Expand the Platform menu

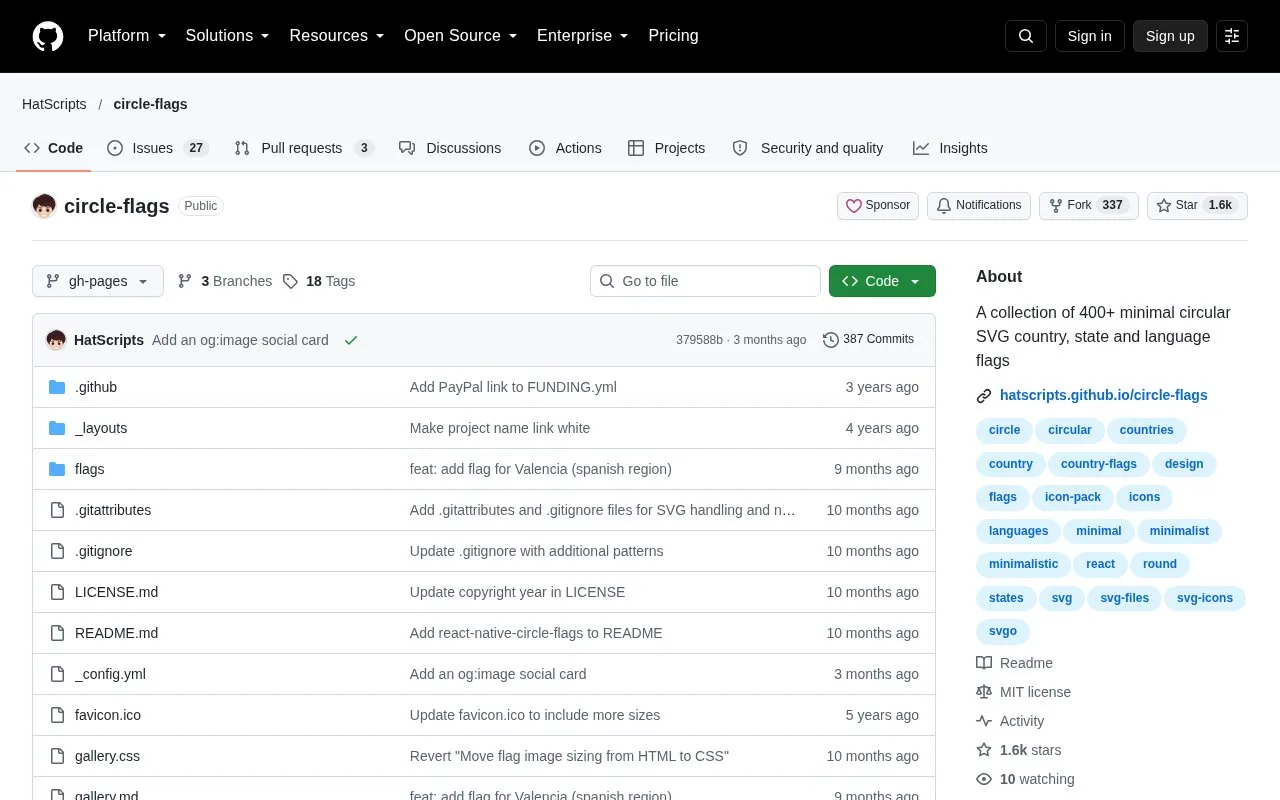[127, 36]
